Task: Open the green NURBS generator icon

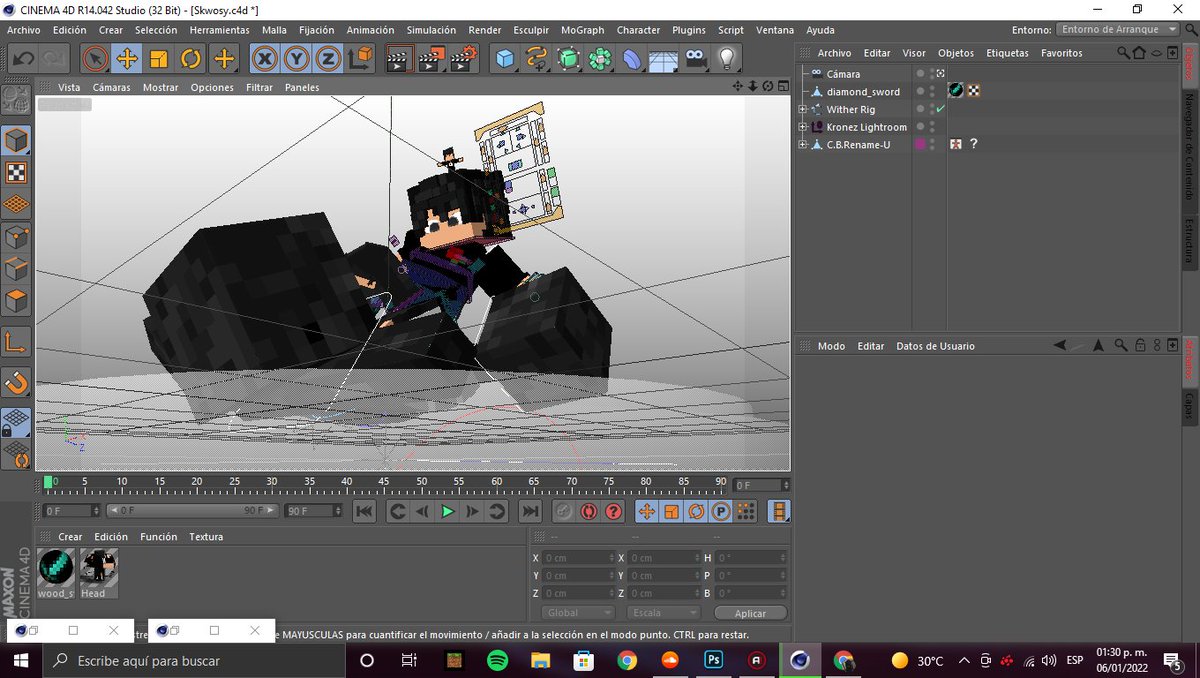Action: coord(568,59)
